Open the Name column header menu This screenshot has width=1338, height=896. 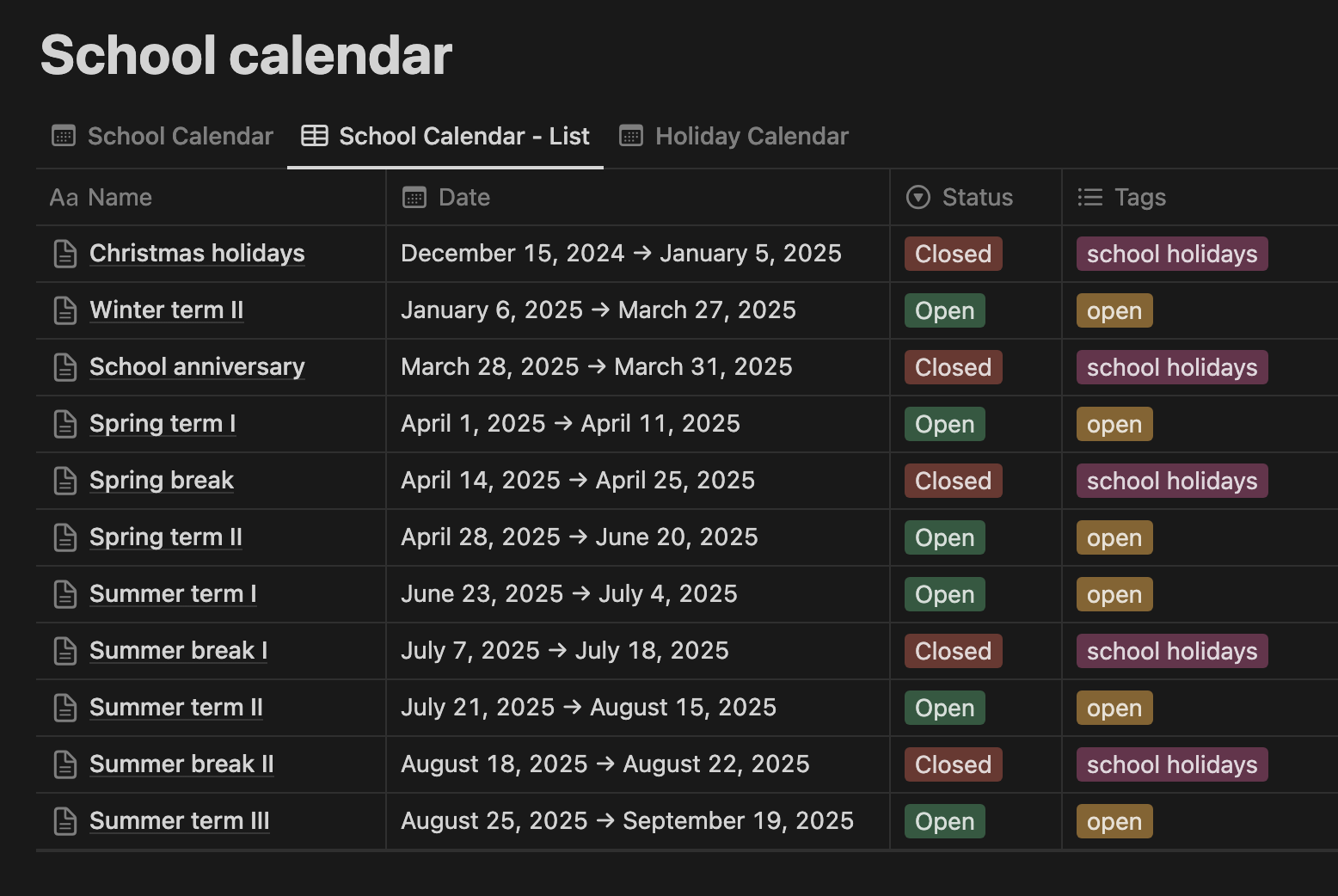point(211,198)
